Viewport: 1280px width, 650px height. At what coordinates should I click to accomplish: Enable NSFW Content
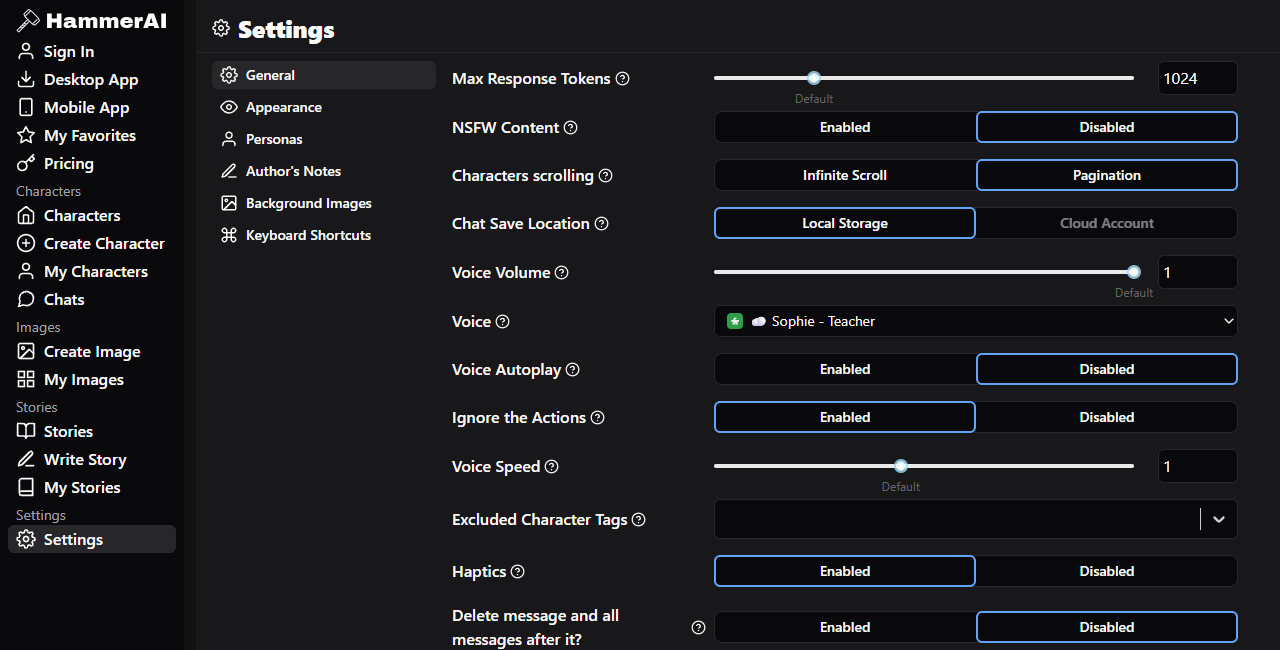pyautogui.click(x=845, y=127)
